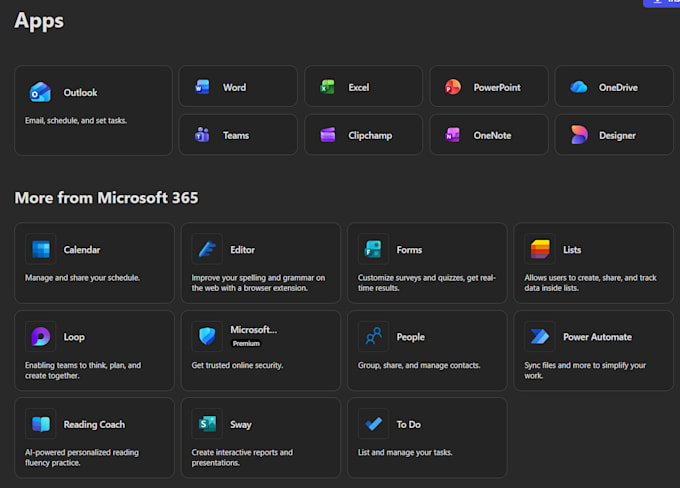This screenshot has height=488, width=680.
Task: Click the Calendar title text
Action: [x=82, y=250]
